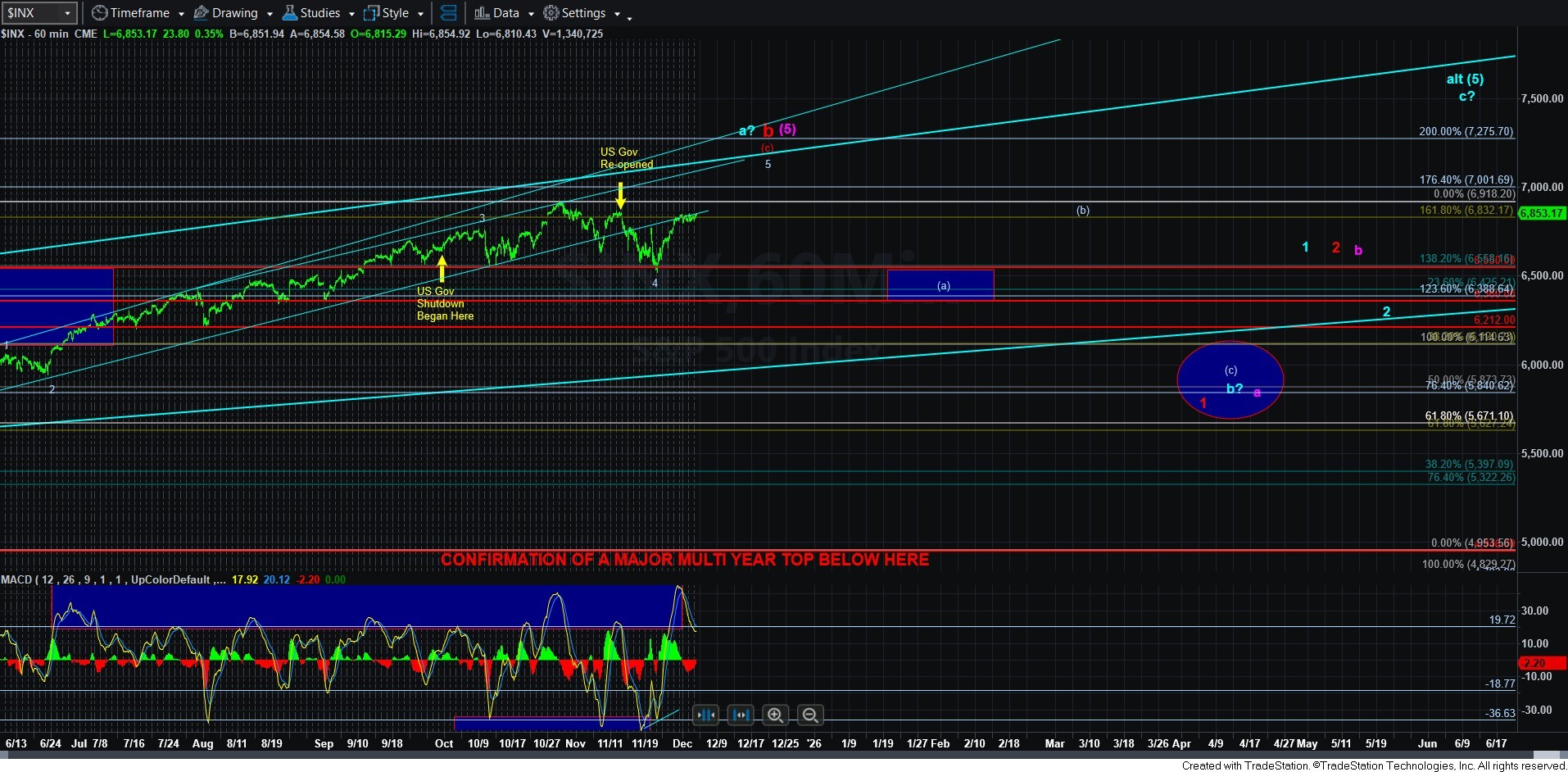Decrease bar spacing with compress bars icon
The width and height of the screenshot is (1568, 772).
pyautogui.click(x=705, y=715)
